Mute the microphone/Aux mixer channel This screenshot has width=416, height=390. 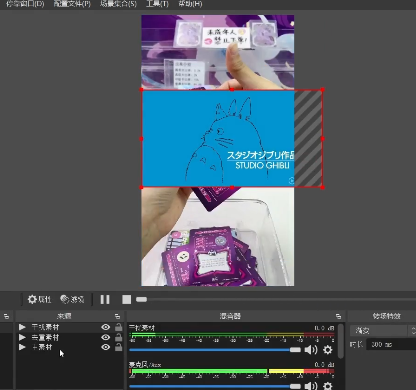[311, 386]
